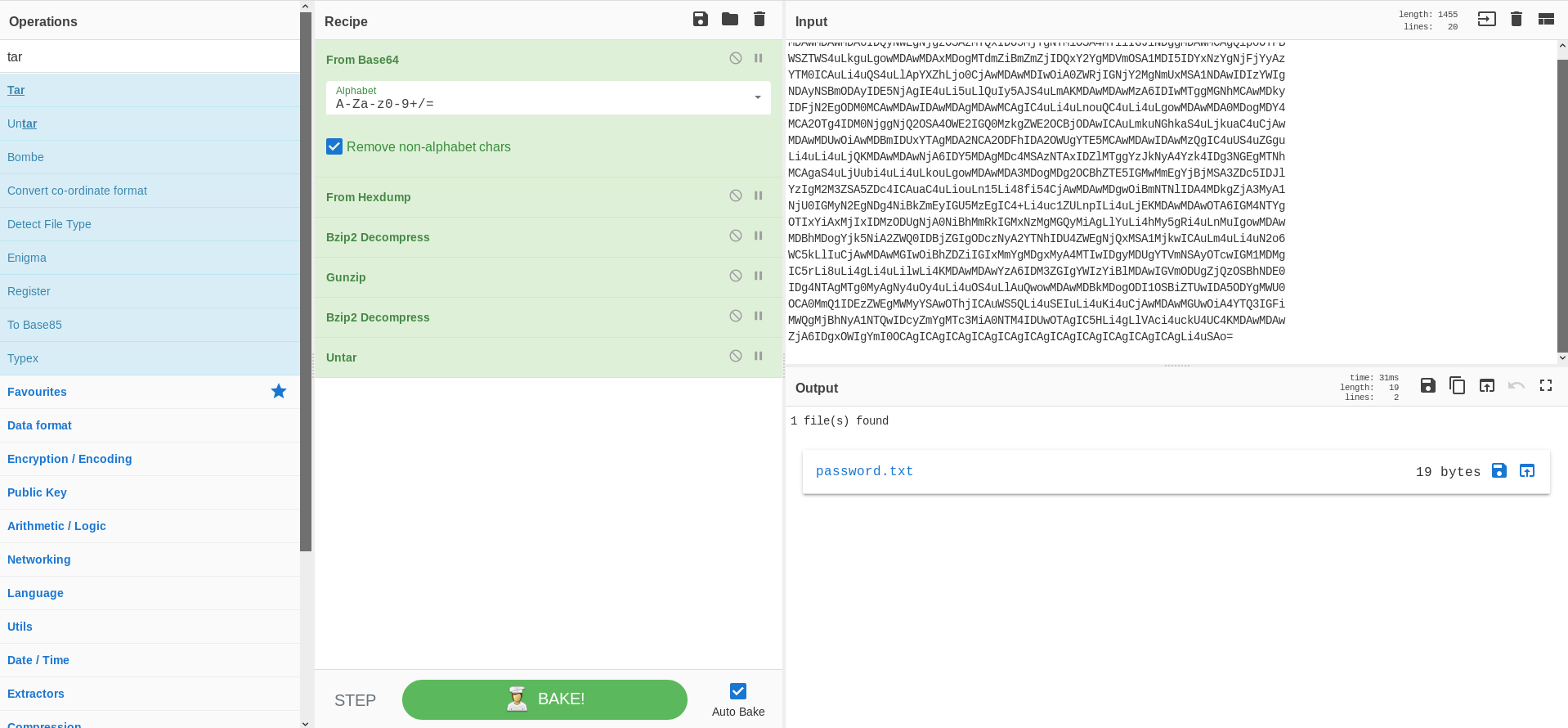Toggle Remove non-alphabet chars checkbox
Screen dimensions: 1568x728
click(334, 146)
